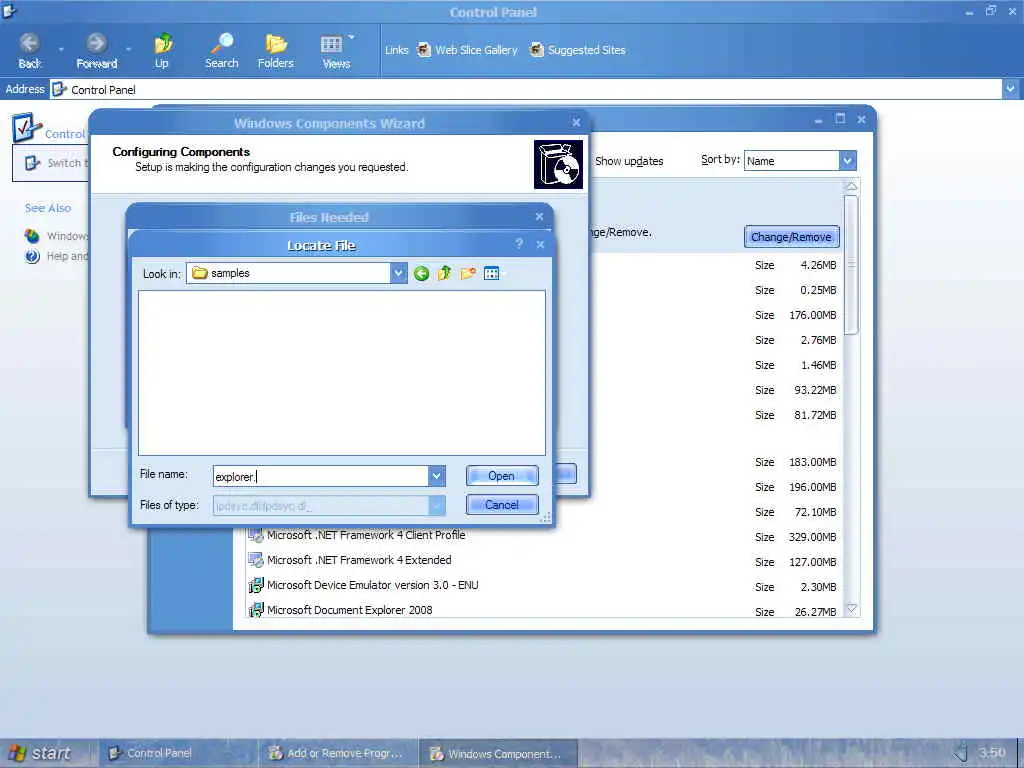Select Microsoft .NET Framework 4 Client Profile

tap(366, 535)
